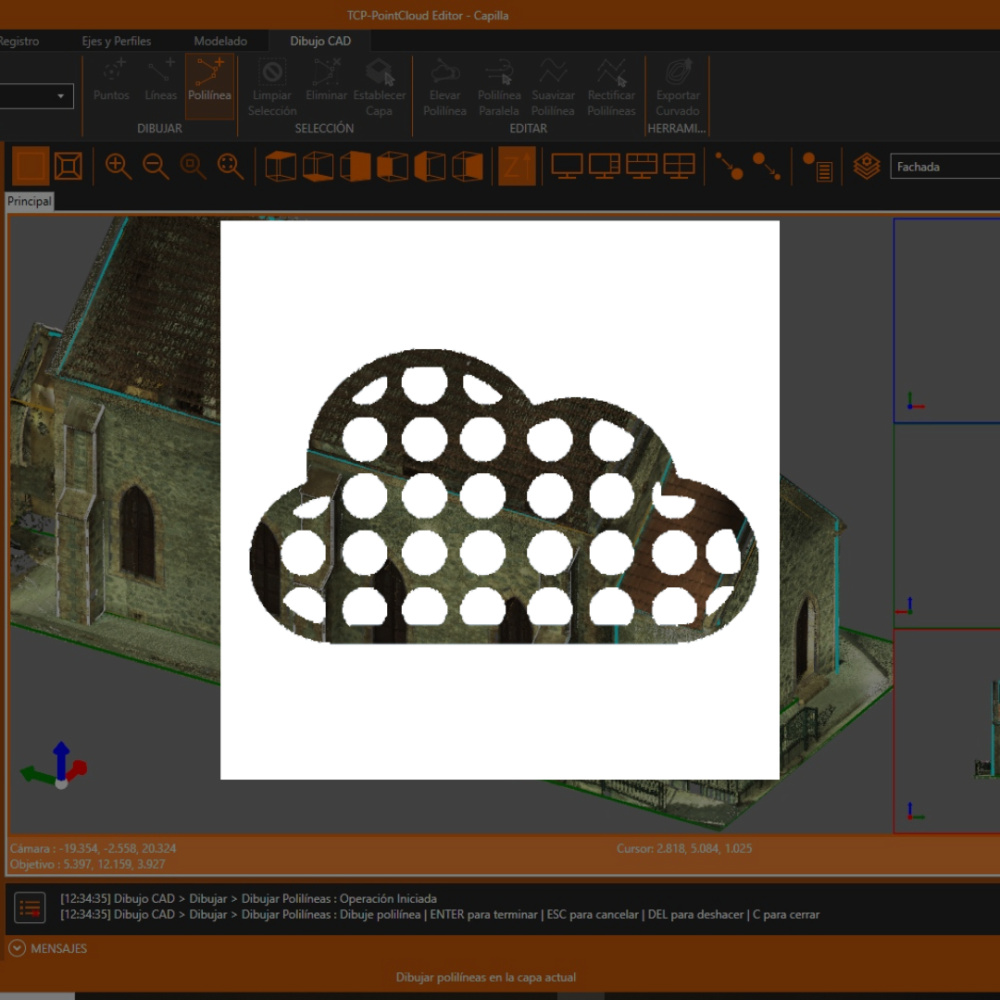Choose four-pane viewport layout
Image resolution: width=1000 pixels, height=1000 pixels.
coord(679,166)
